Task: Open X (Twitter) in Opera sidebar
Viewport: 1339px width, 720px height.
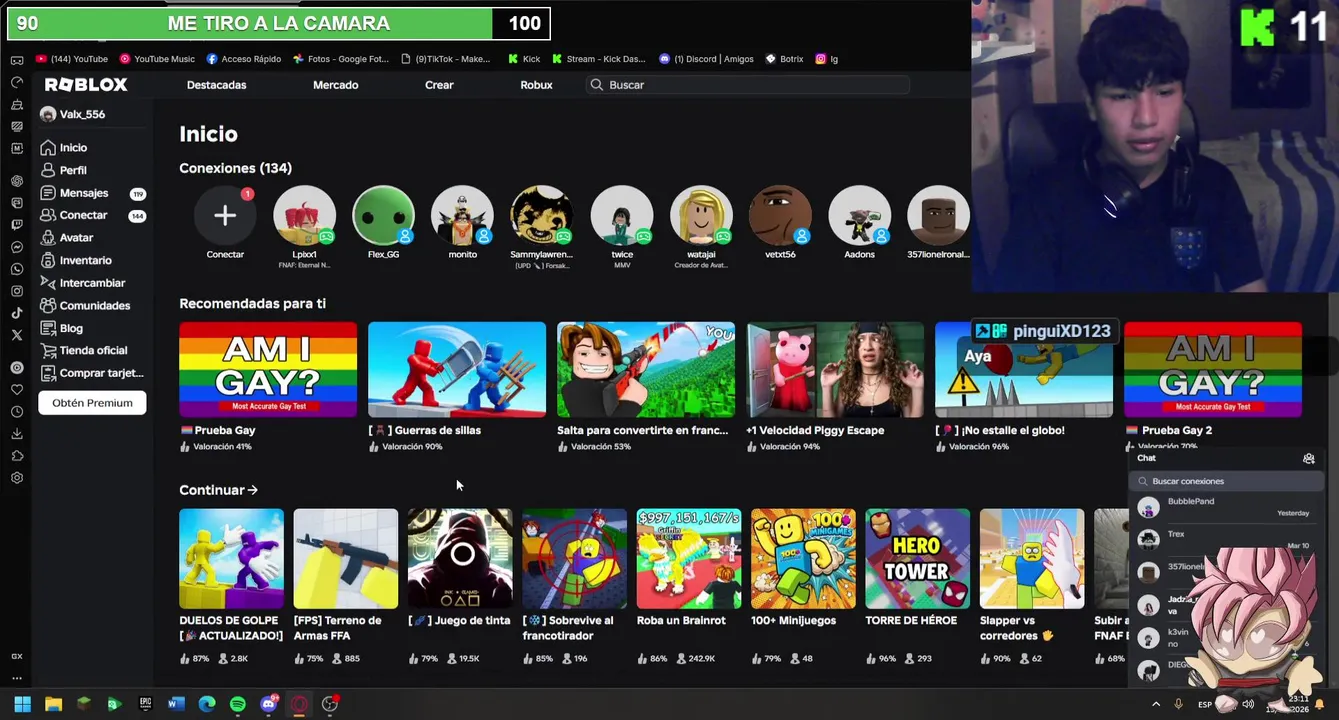Action: tap(17, 335)
